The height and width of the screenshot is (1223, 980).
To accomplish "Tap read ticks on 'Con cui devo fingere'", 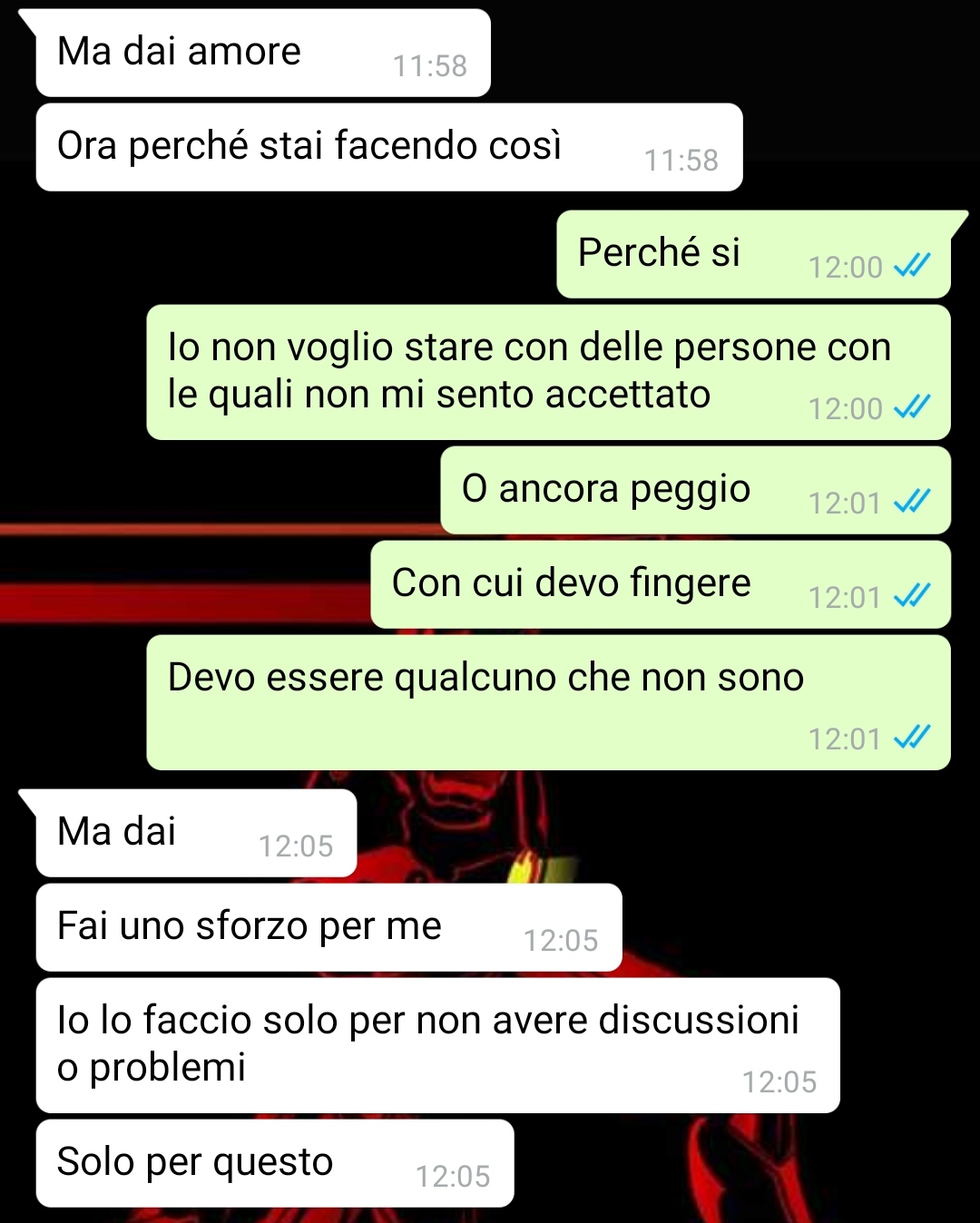I will 912,596.
